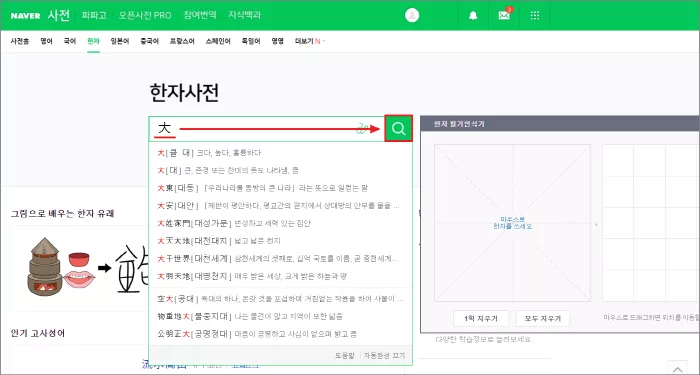Switch to the 영어 dictionary tab

(46, 42)
